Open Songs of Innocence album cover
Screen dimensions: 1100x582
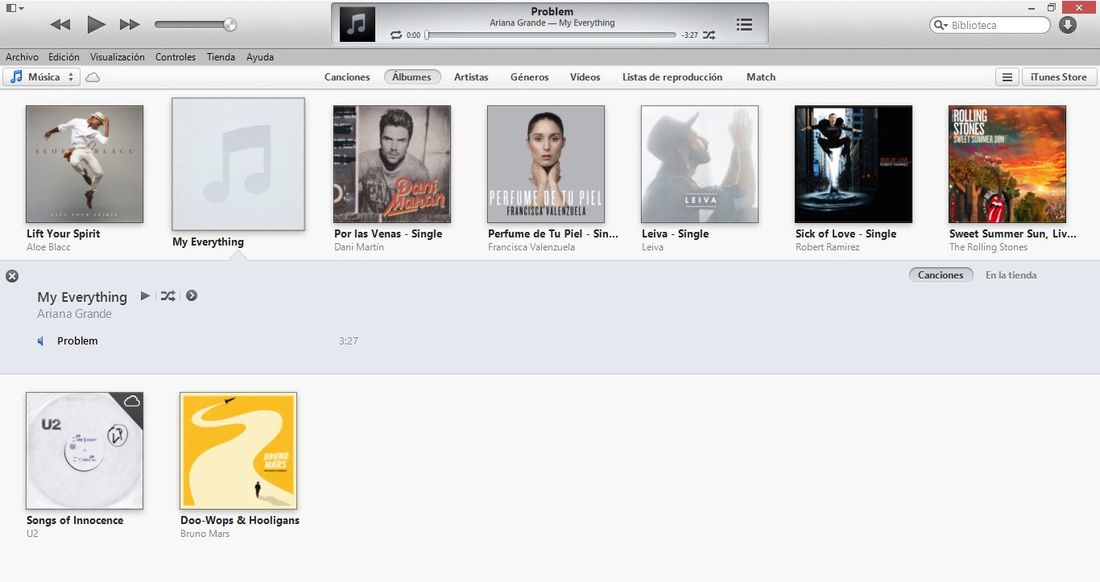84,450
